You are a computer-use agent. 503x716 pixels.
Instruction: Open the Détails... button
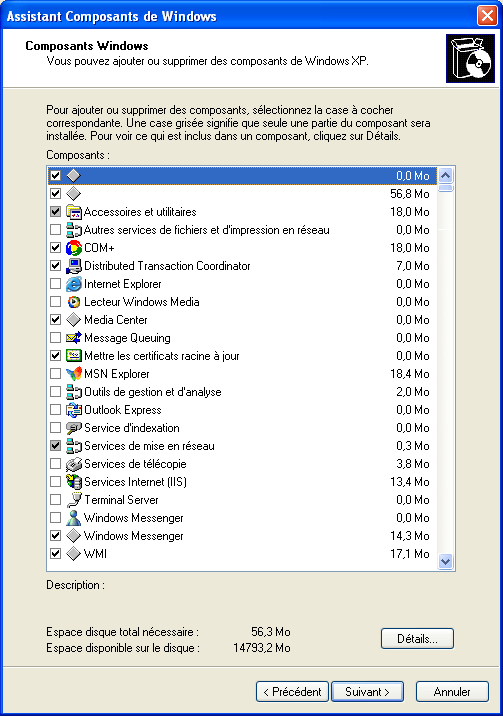417,638
